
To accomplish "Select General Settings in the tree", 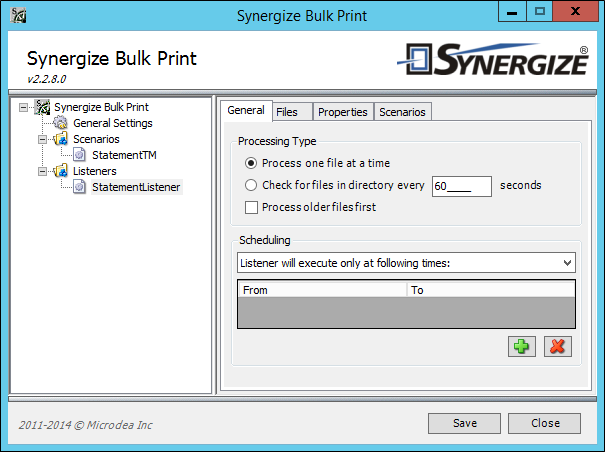I will pos(113,123).
